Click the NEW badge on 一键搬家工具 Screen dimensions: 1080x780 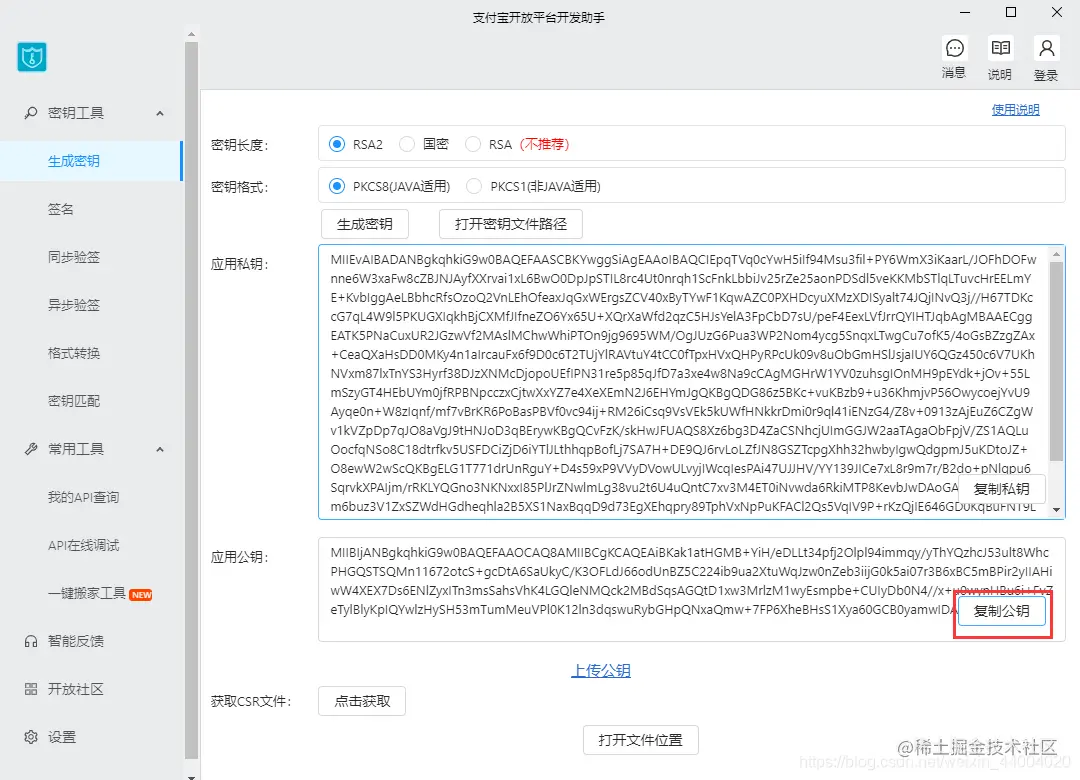(141, 595)
